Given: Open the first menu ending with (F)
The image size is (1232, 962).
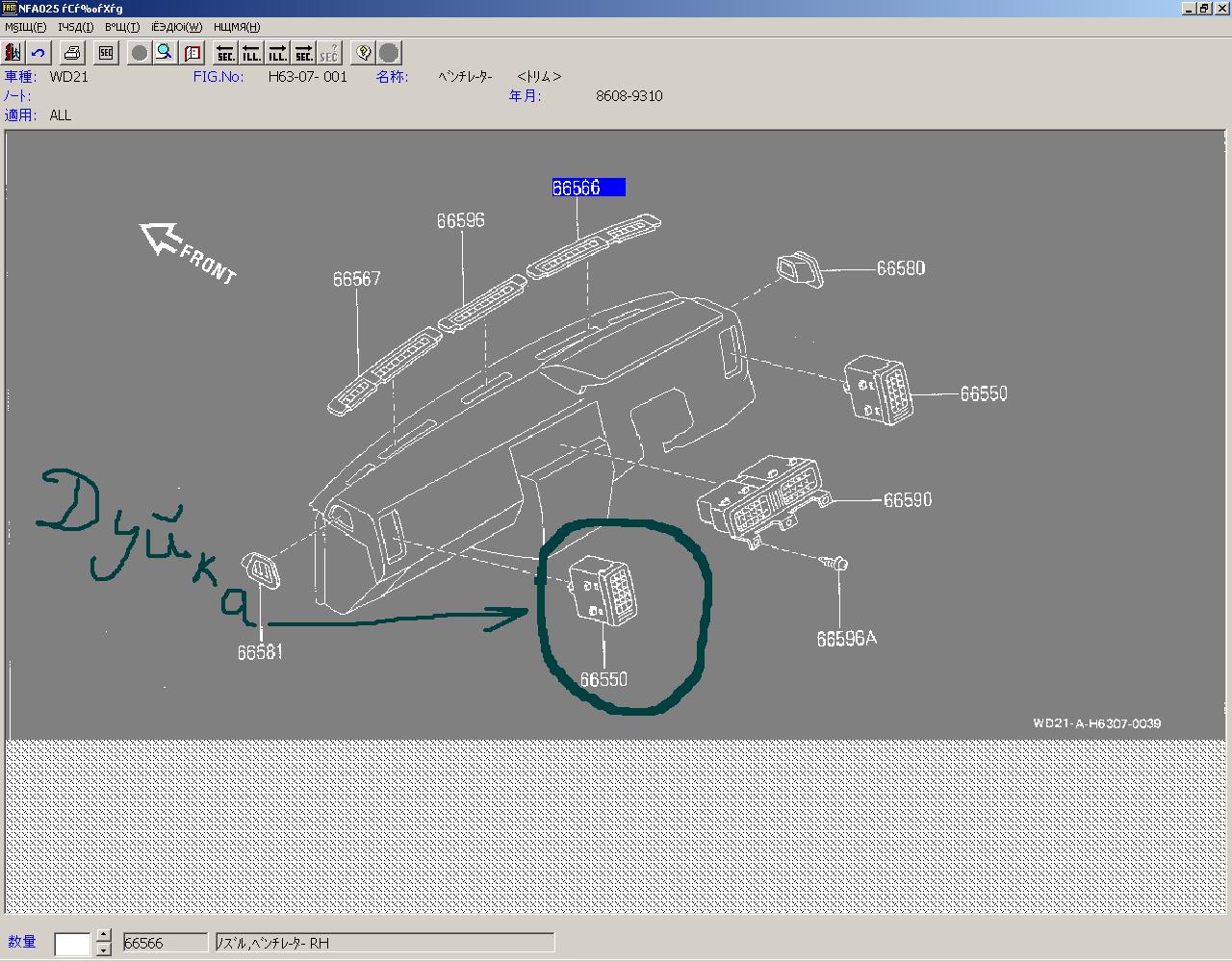Looking at the screenshot, I should pos(25,27).
